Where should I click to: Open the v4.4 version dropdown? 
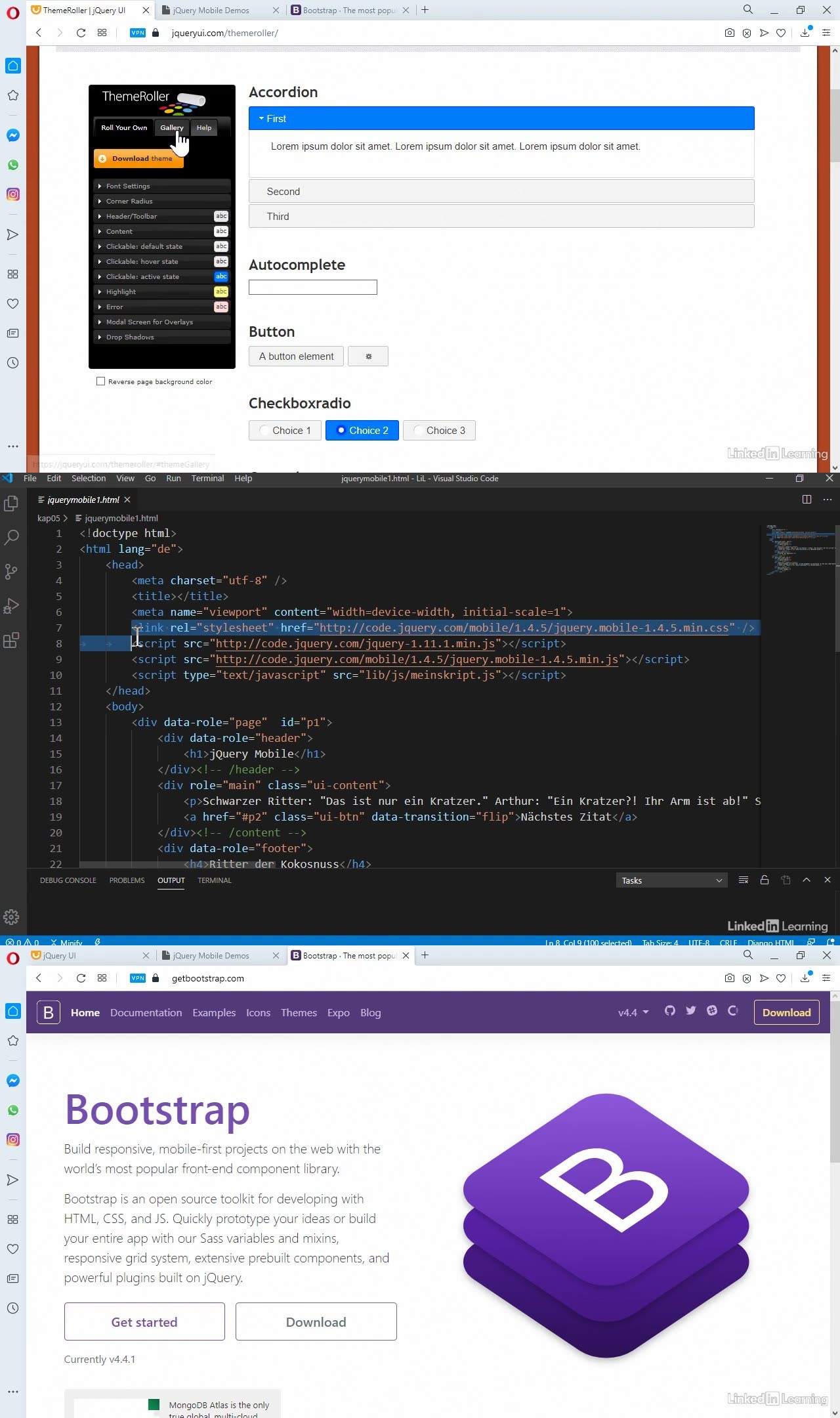pyautogui.click(x=633, y=1012)
